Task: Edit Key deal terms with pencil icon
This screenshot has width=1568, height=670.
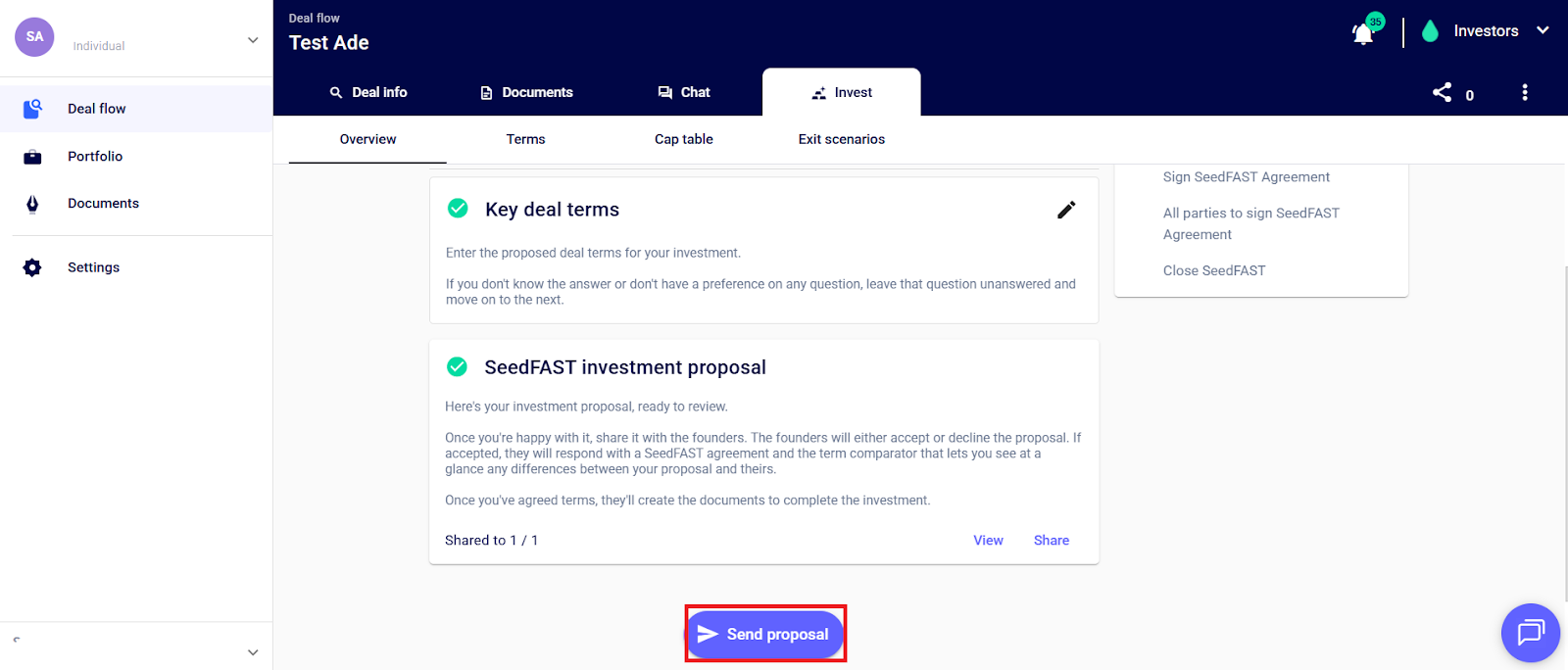Action: tap(1066, 210)
